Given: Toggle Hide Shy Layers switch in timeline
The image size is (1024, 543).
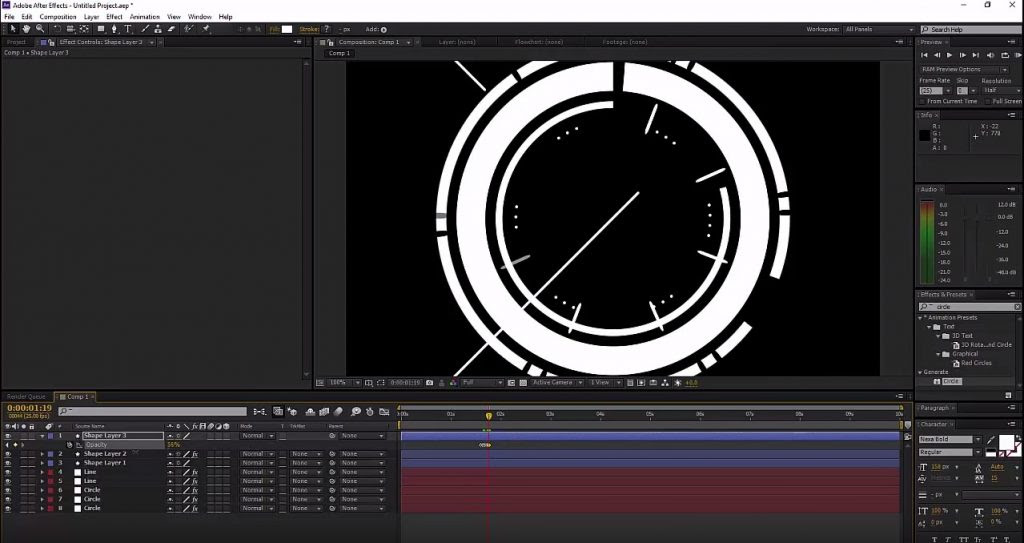Looking at the screenshot, I should (310, 412).
